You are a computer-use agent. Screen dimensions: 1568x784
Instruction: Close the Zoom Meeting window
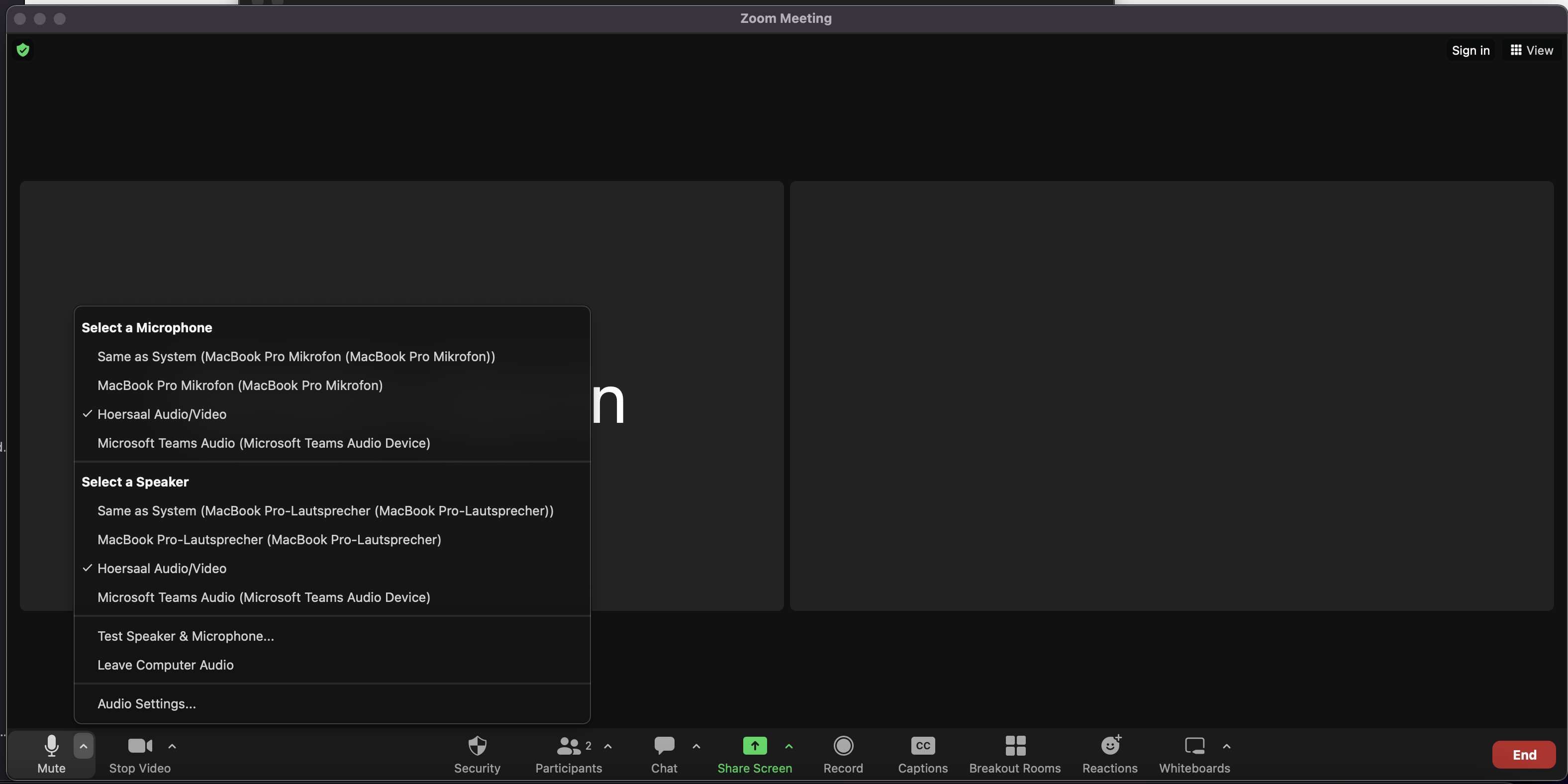point(19,19)
